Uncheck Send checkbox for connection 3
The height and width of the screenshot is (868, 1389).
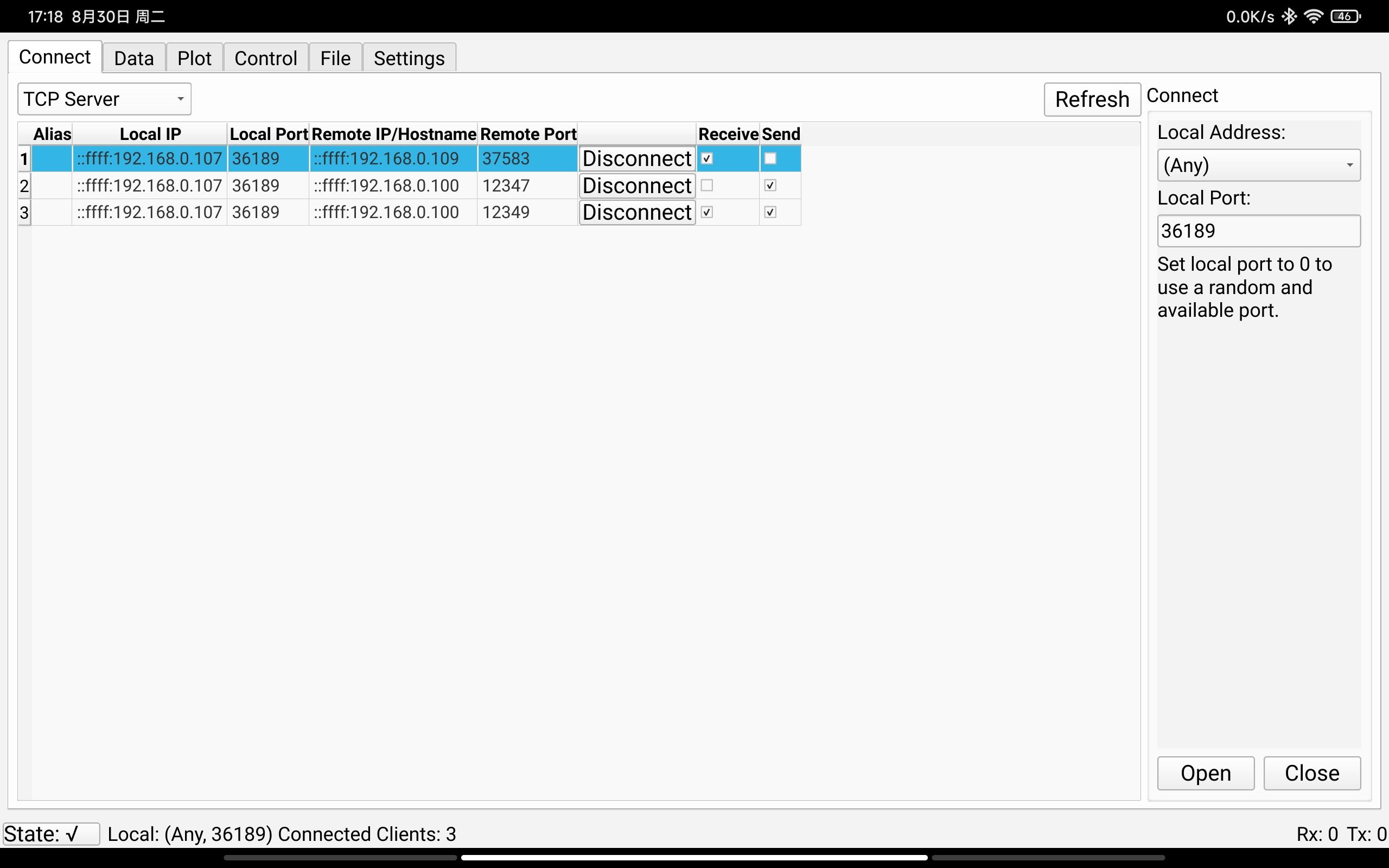770,213
